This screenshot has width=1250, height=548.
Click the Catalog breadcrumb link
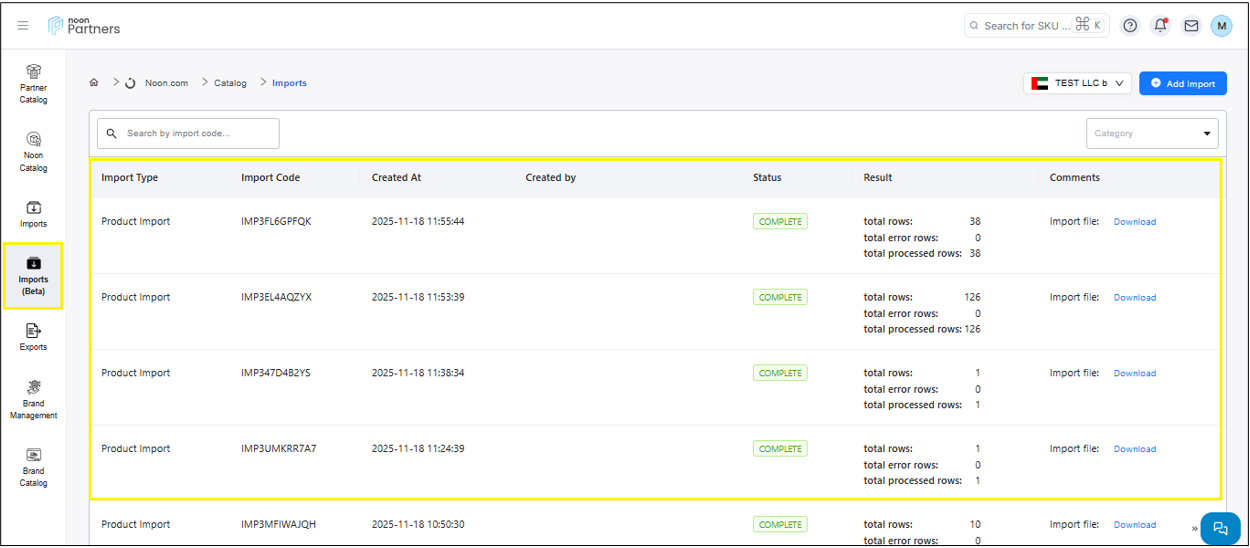pos(230,83)
